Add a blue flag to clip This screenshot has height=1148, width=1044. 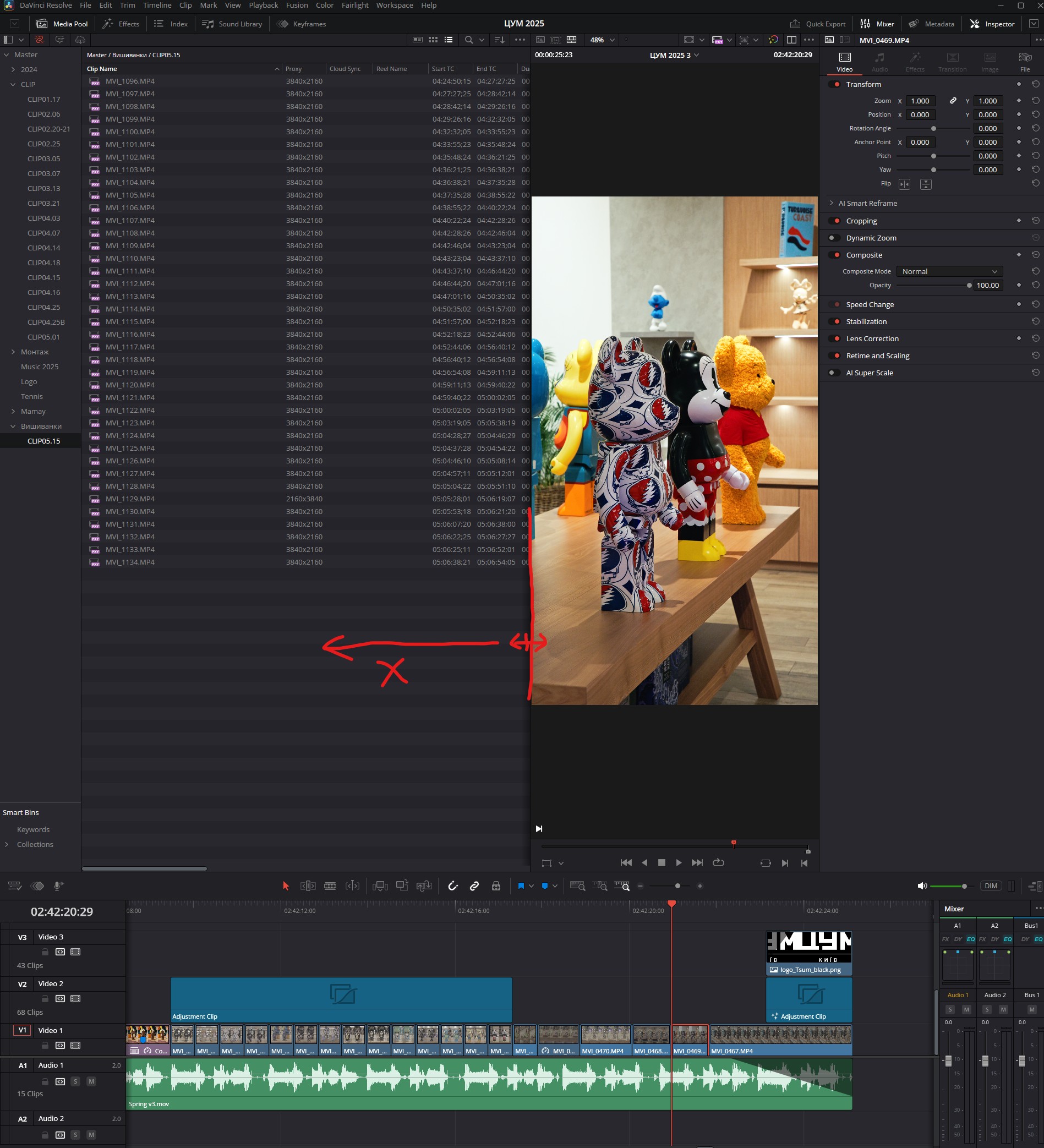tap(521, 885)
